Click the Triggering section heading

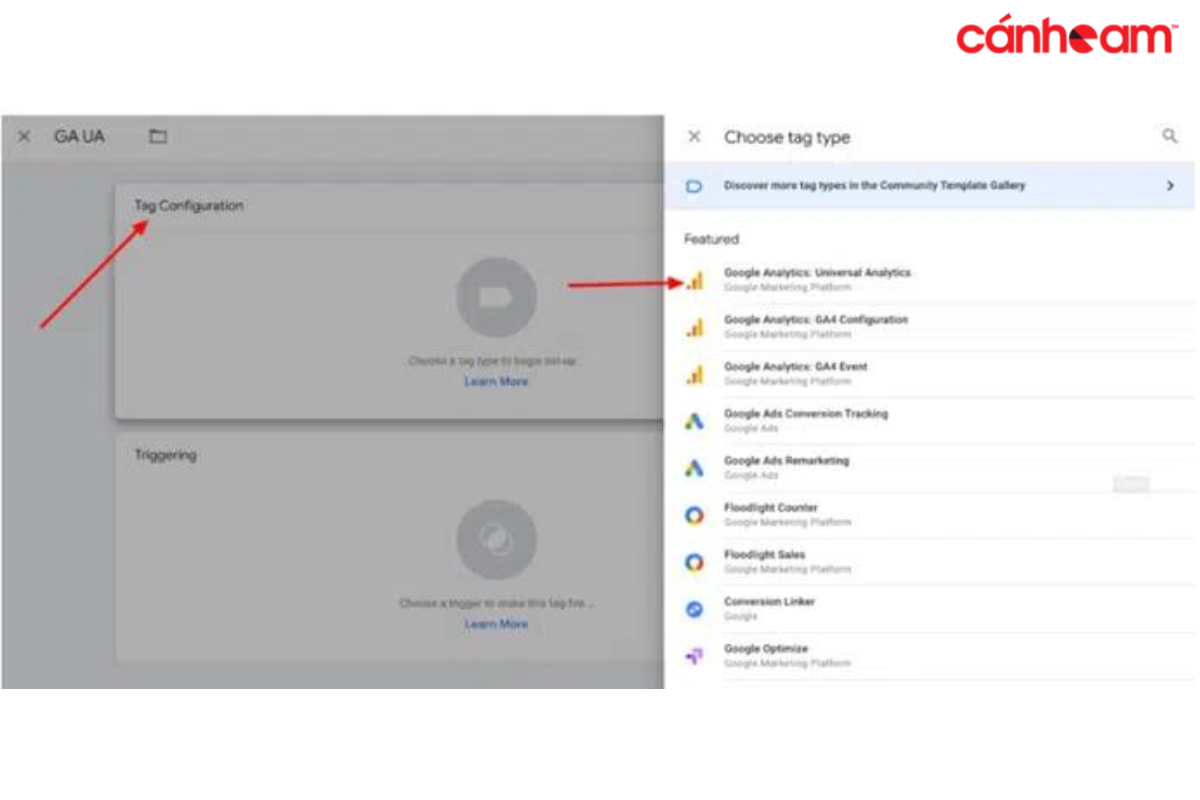[166, 455]
